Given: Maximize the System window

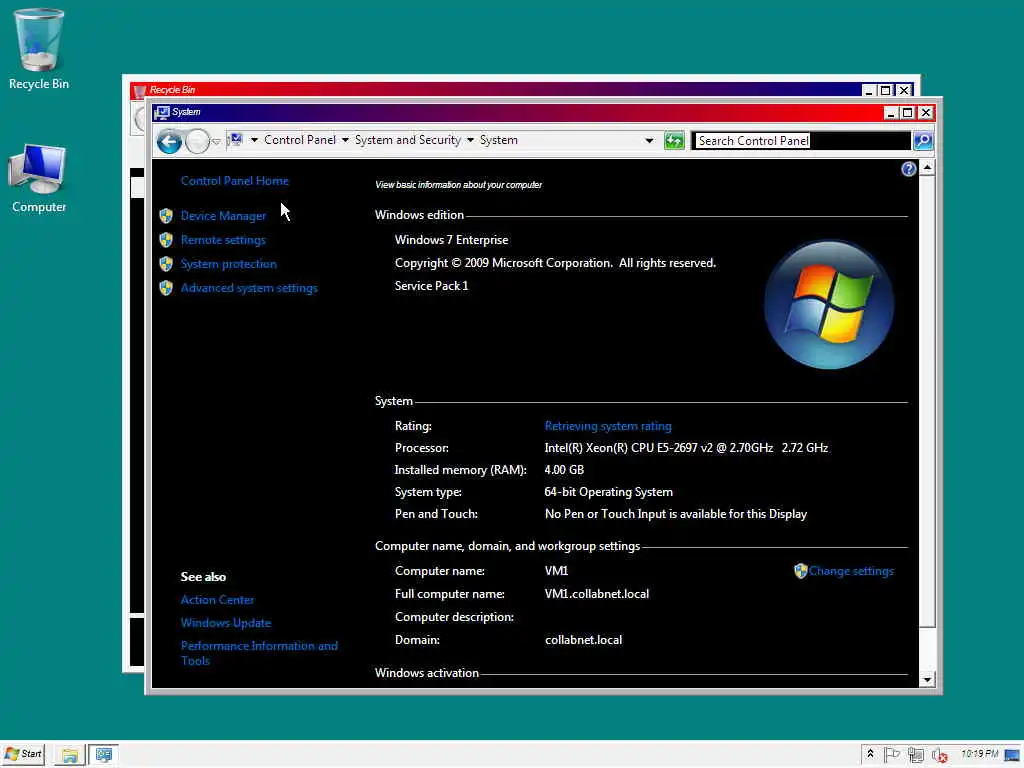Looking at the screenshot, I should 907,113.
